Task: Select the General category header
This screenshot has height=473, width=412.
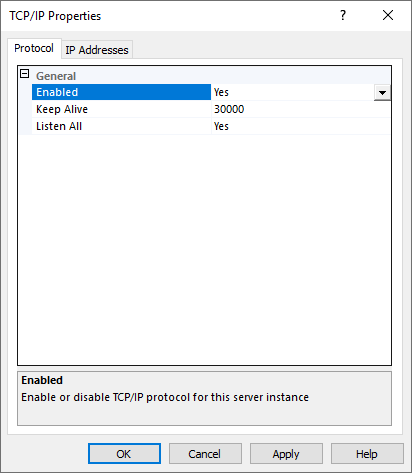Action: coord(56,76)
